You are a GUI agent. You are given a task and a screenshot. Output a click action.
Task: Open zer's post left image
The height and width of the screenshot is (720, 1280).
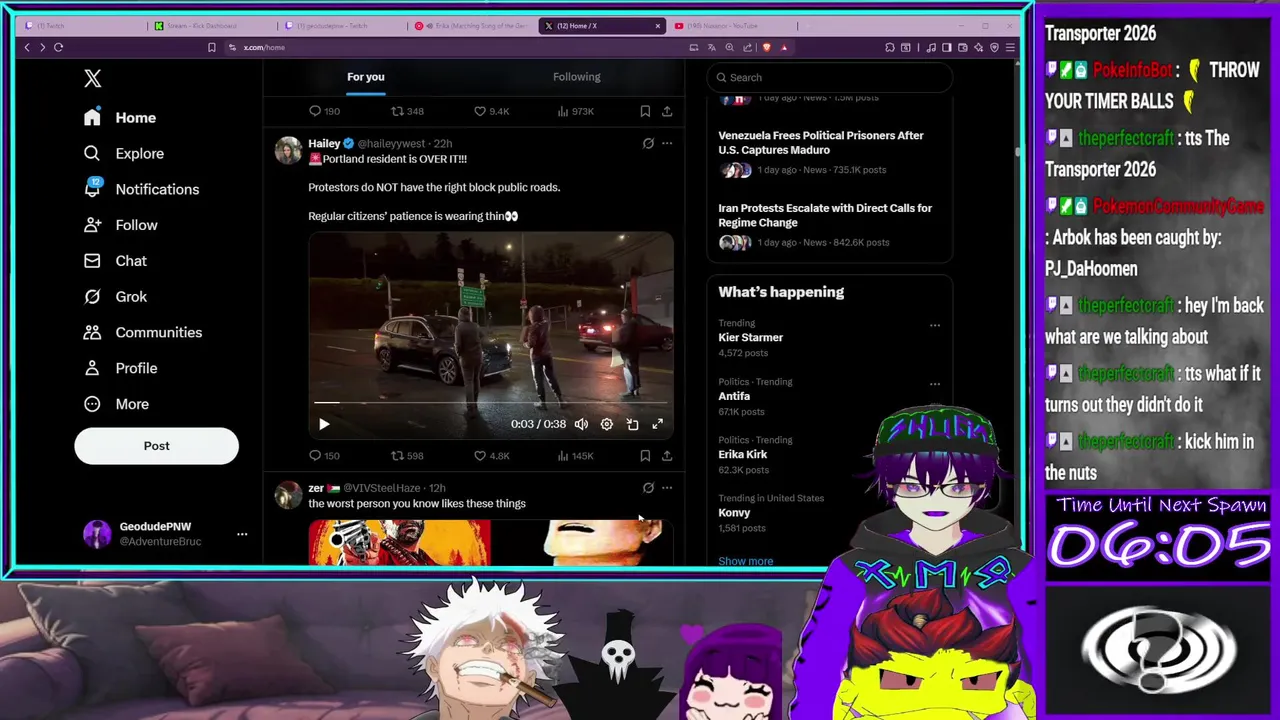tap(400, 542)
